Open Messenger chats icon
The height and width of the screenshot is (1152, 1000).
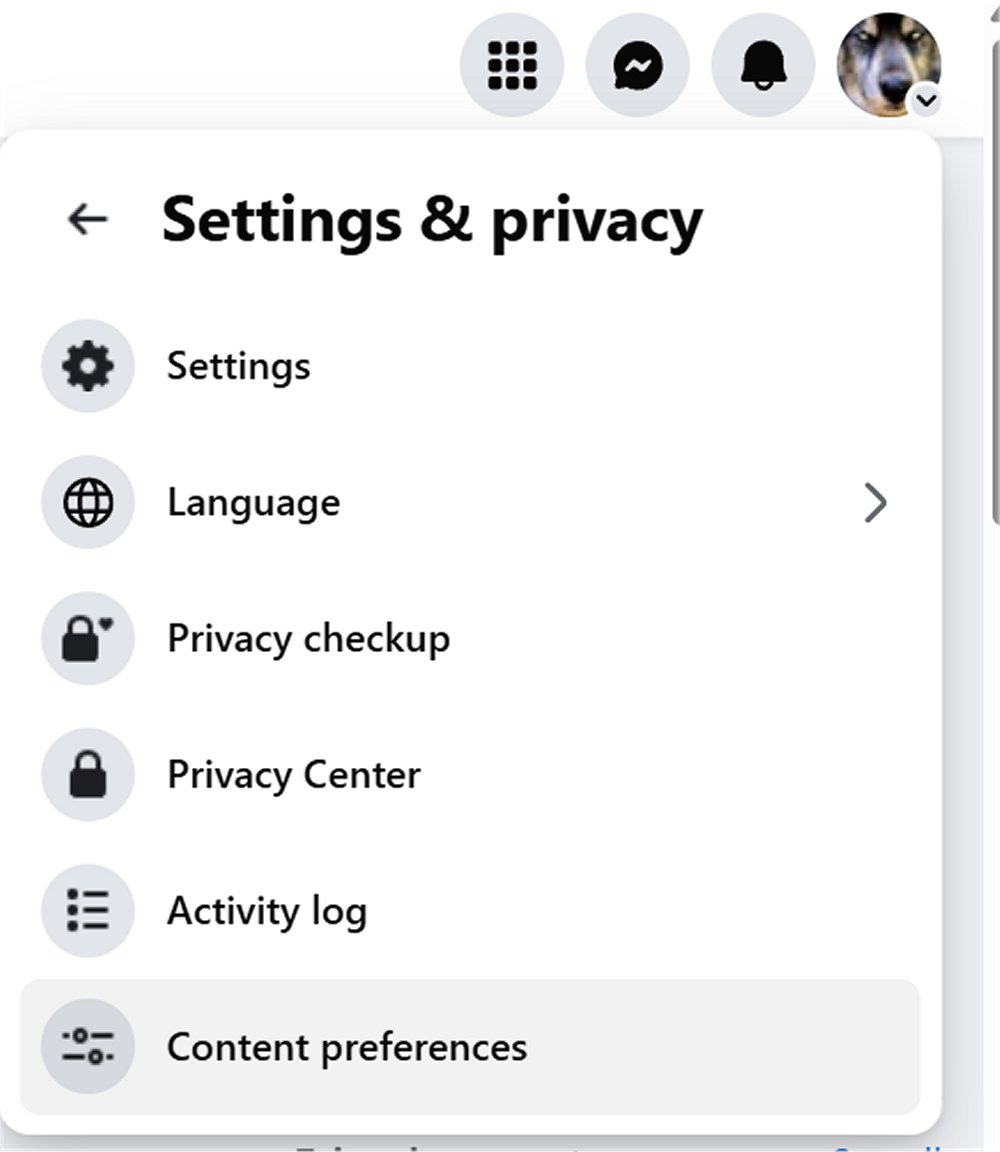coord(637,66)
